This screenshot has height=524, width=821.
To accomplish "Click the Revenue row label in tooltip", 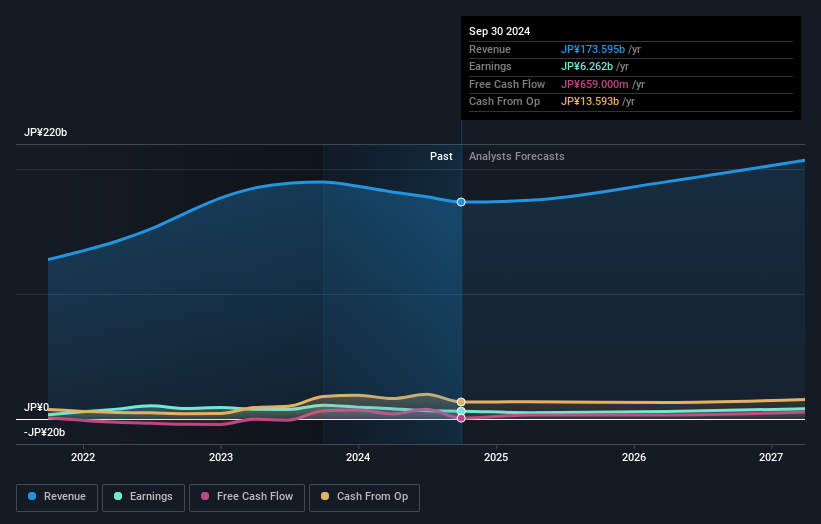I will pos(490,49).
